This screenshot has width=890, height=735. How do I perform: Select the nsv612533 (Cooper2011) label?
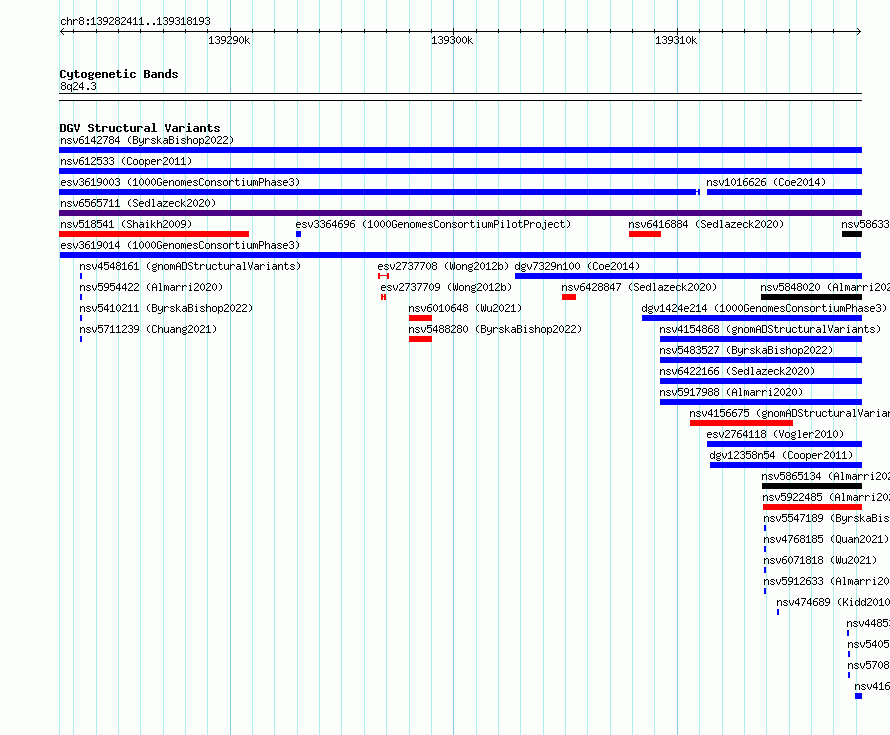[x=126, y=161]
